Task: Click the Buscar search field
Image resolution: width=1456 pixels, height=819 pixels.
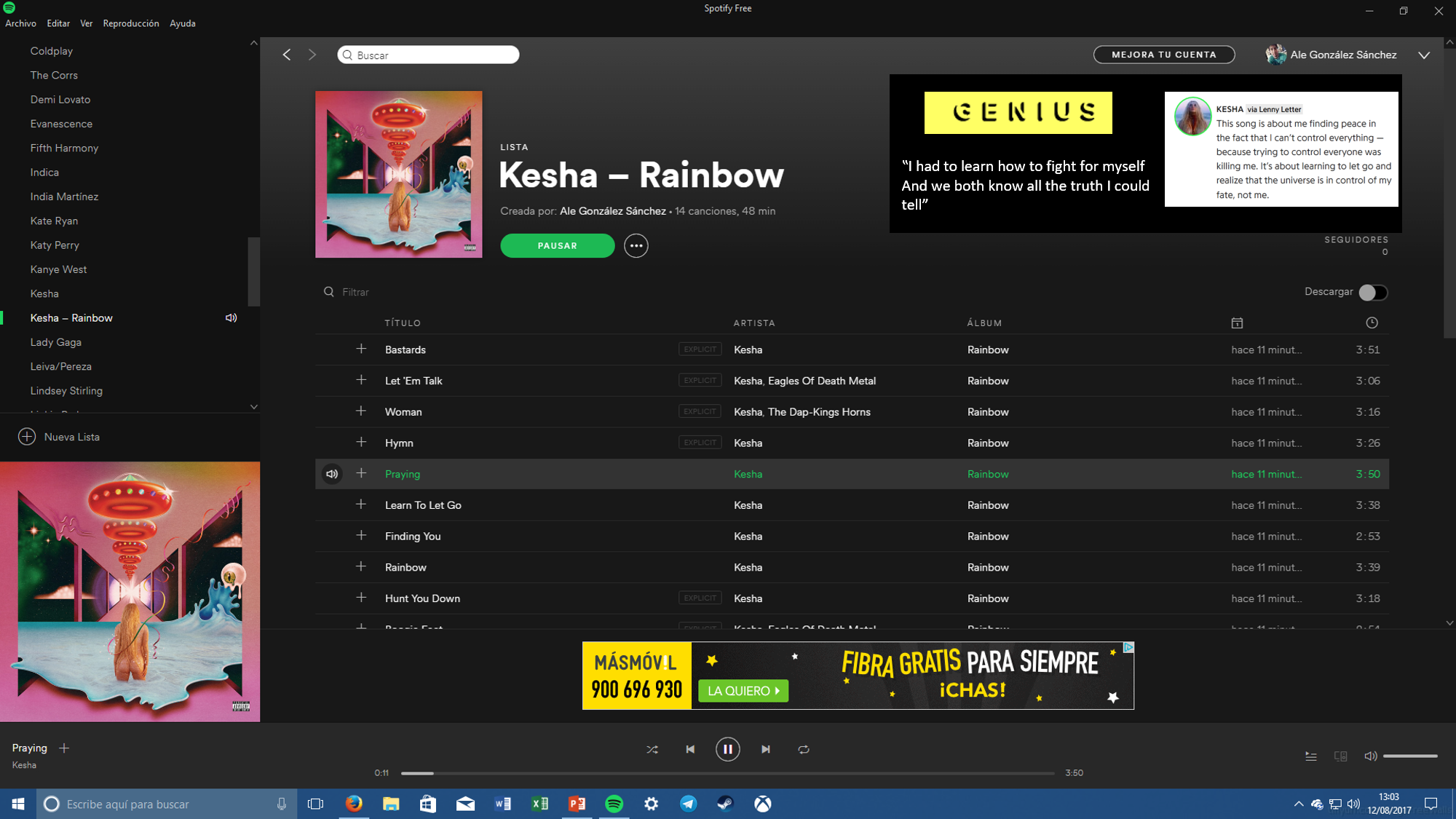Action: [428, 55]
